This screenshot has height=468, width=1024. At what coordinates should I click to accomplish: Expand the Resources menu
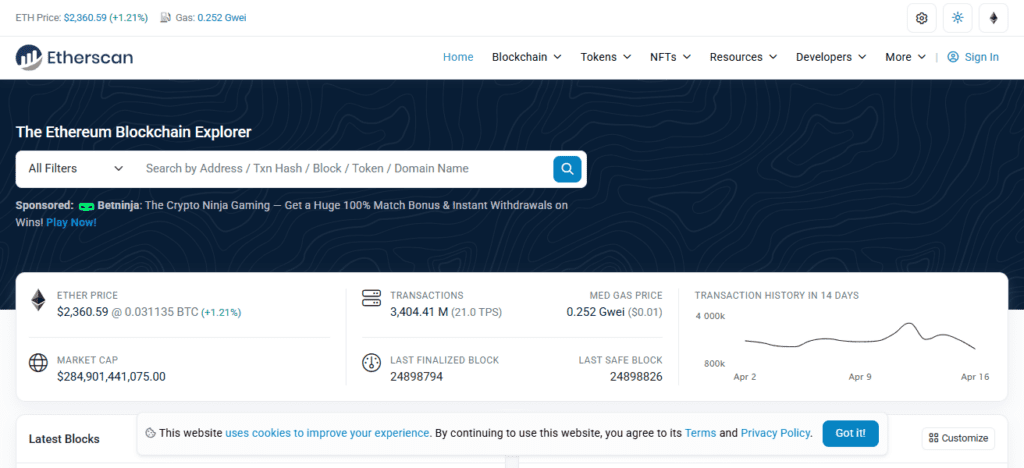click(743, 57)
